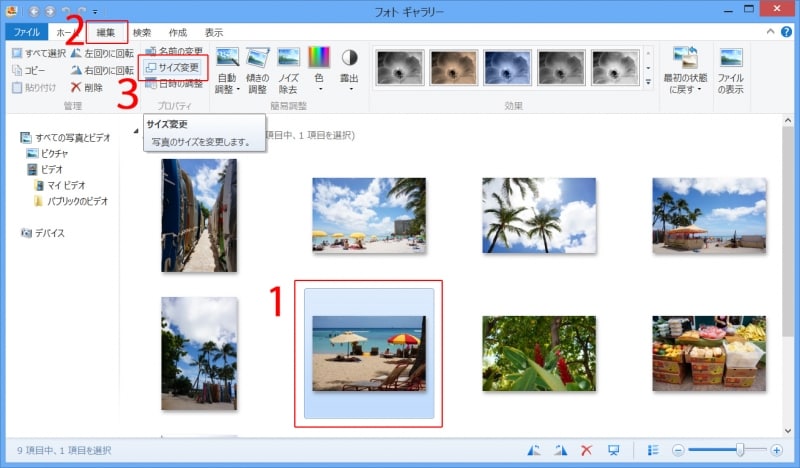800x468 pixels.
Task: Click 右回りに回転 rotate right
Action: (x=102, y=70)
